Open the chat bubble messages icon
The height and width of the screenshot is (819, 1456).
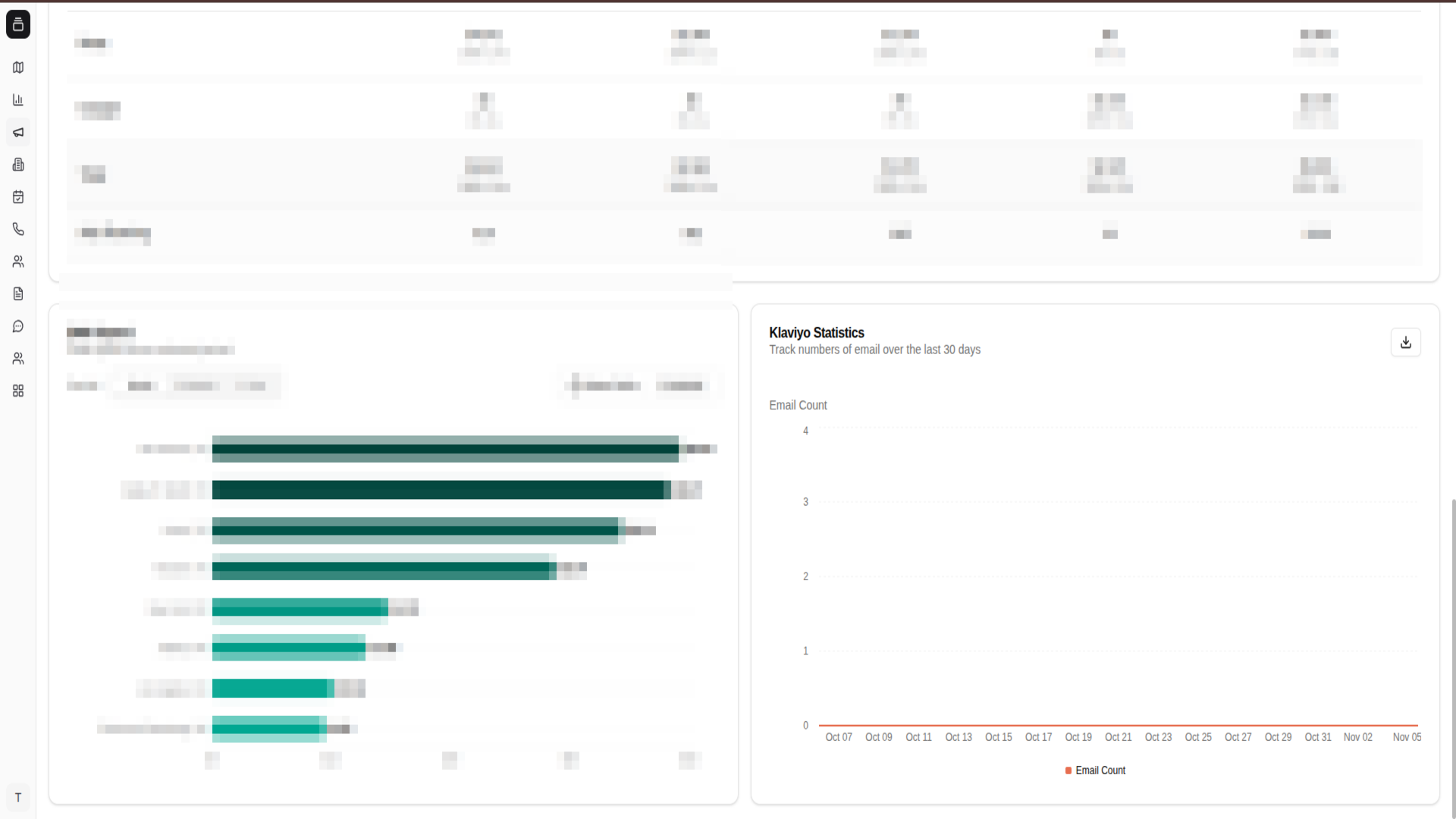point(18,326)
